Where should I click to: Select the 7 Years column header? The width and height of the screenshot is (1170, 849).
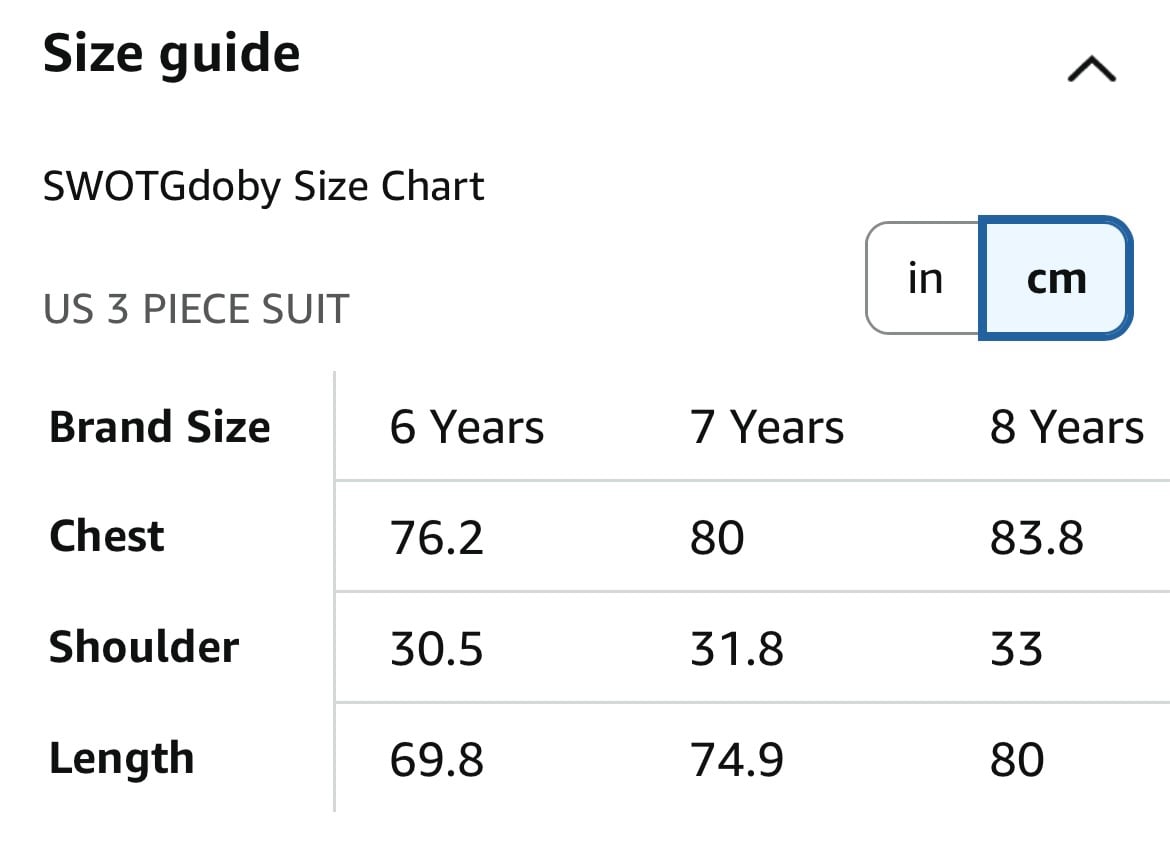click(766, 427)
